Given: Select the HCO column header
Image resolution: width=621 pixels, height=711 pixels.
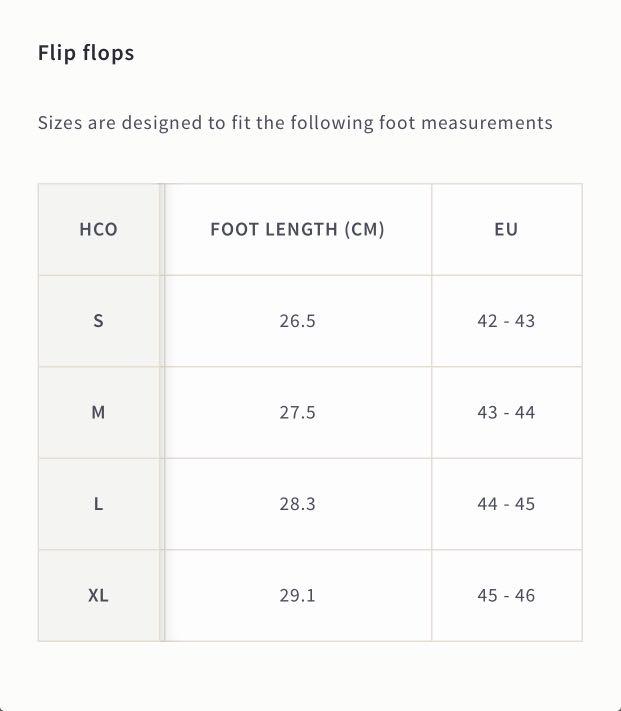Looking at the screenshot, I should [99, 229].
